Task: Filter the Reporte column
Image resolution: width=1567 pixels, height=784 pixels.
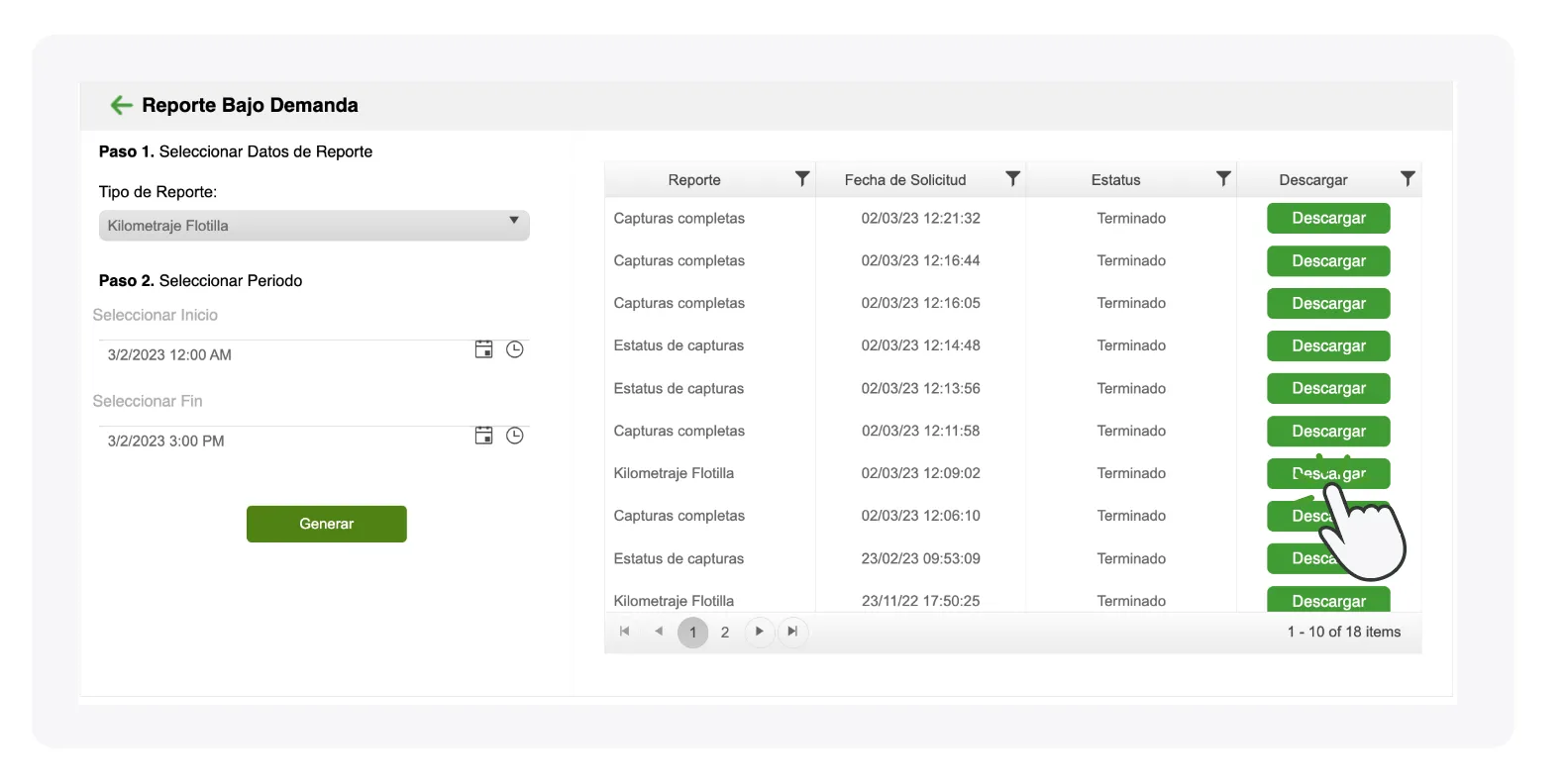Action: [802, 179]
